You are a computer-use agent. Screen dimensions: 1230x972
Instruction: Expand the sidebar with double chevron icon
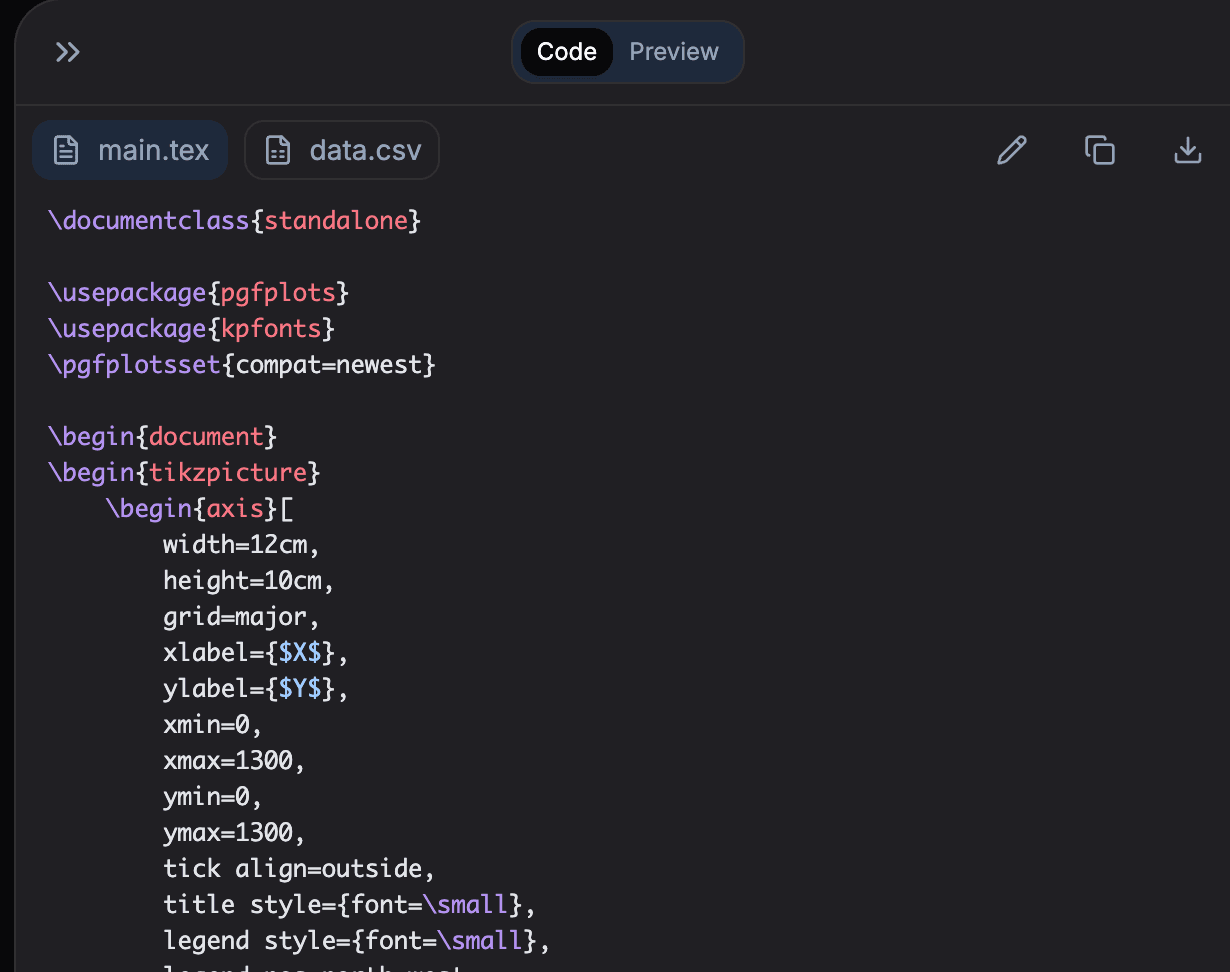tap(67, 52)
